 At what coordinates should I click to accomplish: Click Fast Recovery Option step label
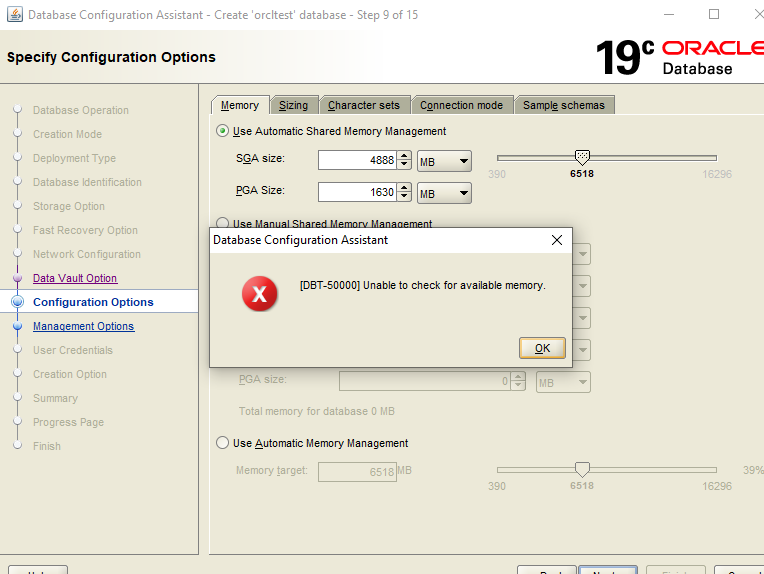click(x=85, y=230)
